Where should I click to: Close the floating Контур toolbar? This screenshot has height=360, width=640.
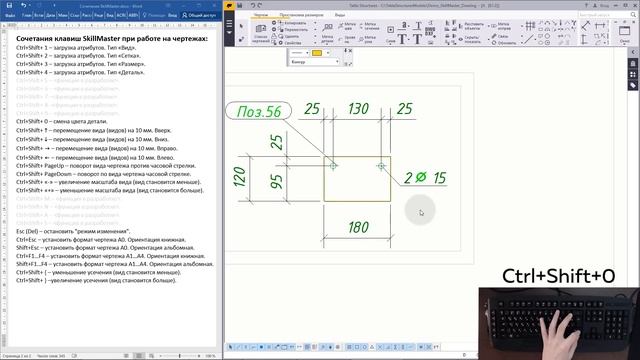350,51
